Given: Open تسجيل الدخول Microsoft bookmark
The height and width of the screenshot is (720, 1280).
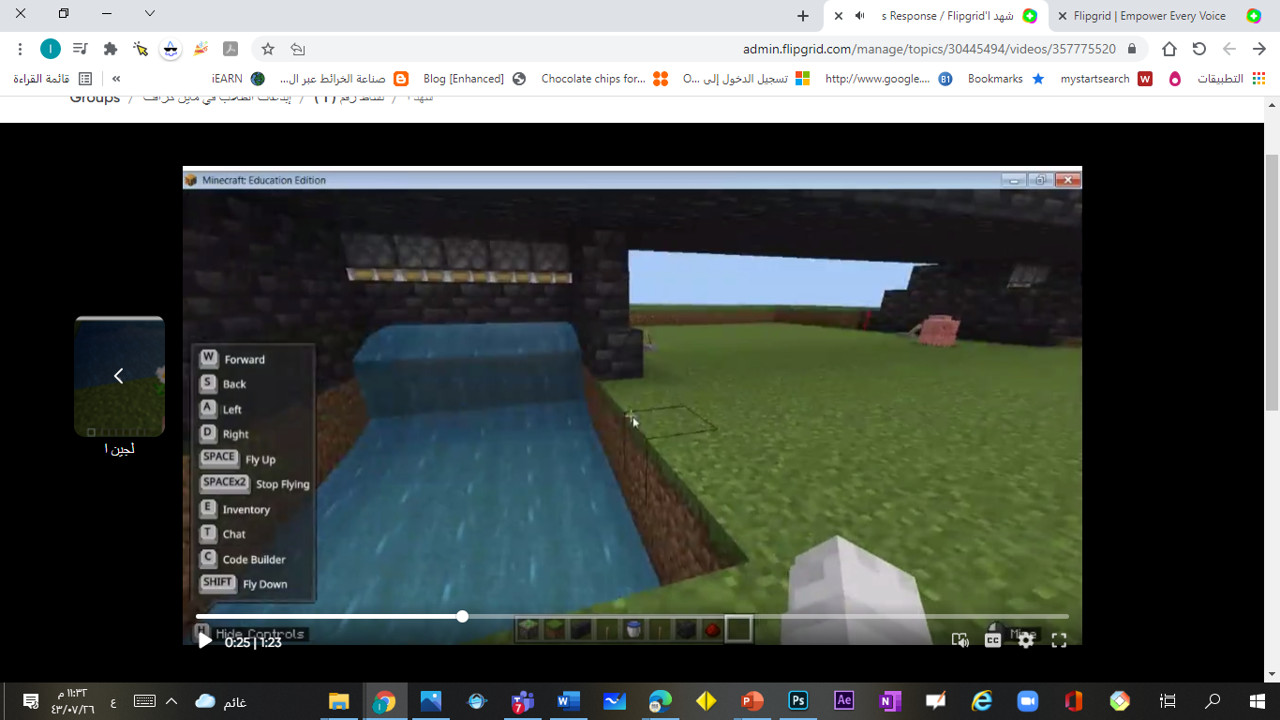Looking at the screenshot, I should 746,78.
